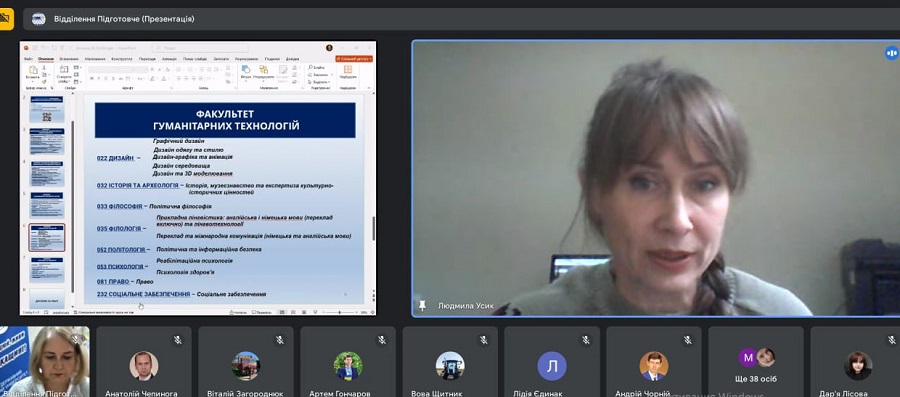
Task: Switch to Normal view in status bar
Action: pyautogui.click(x=282, y=312)
